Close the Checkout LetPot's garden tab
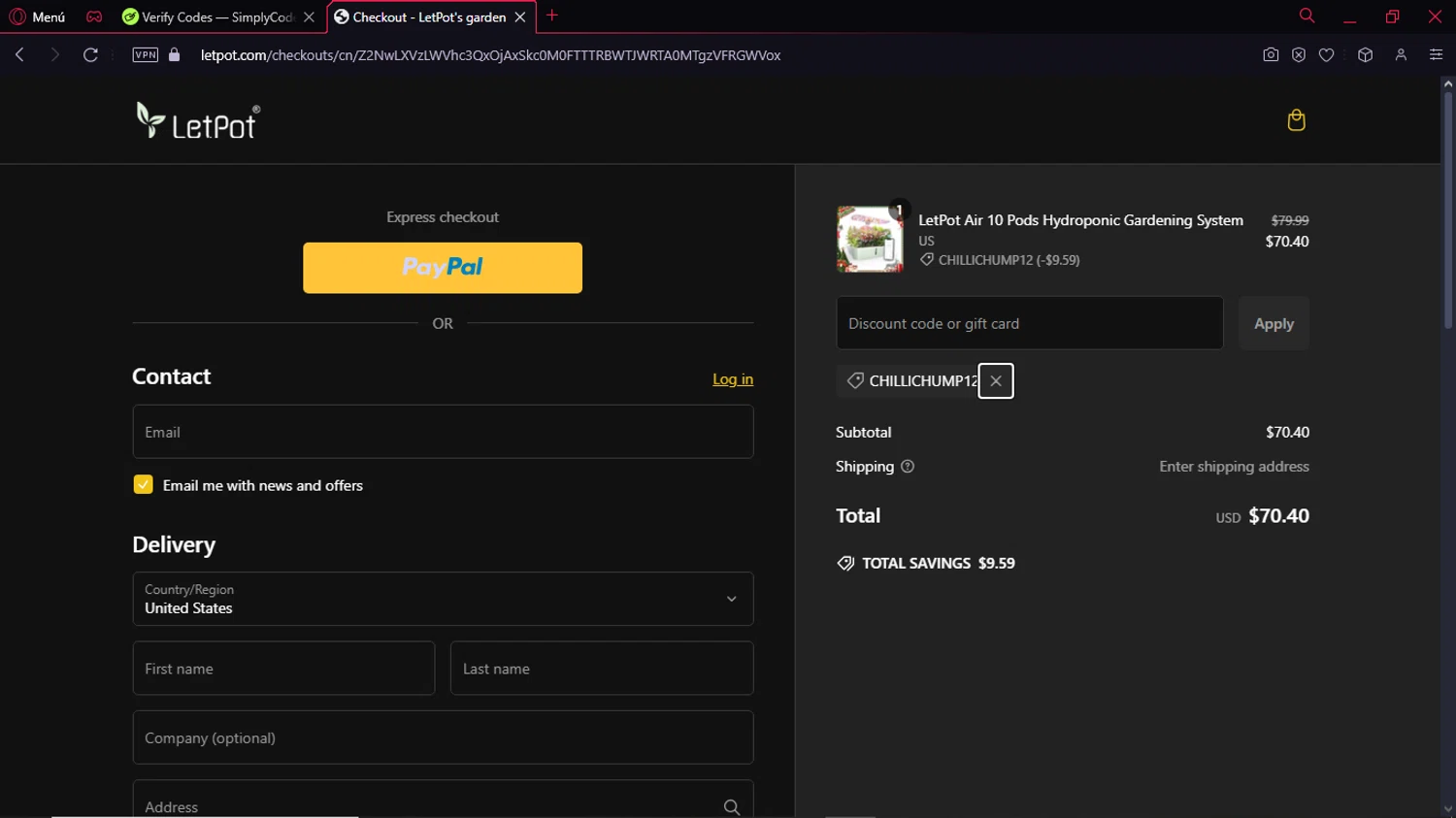The width and height of the screenshot is (1456, 818). coord(520,16)
